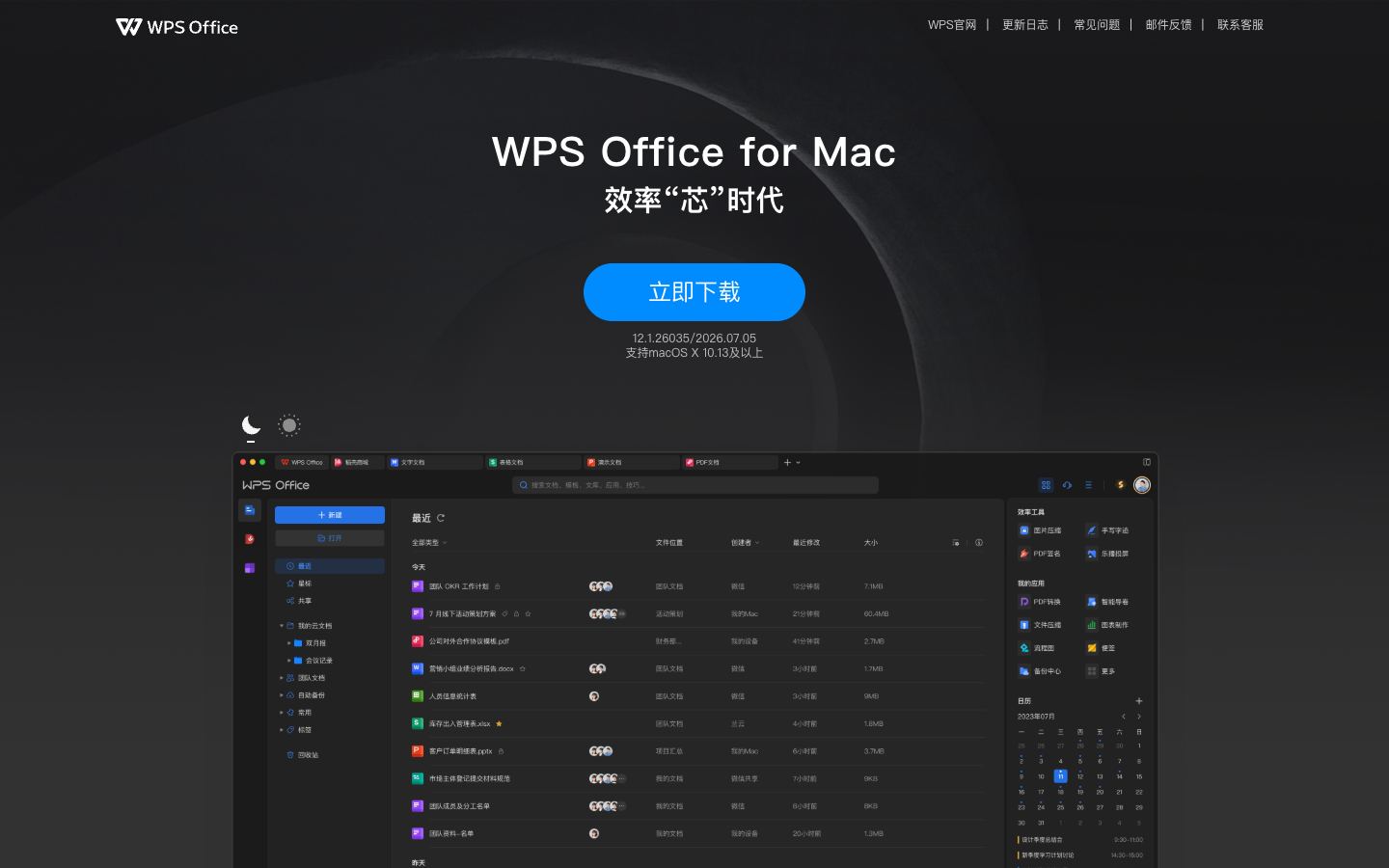Open the 智能导卷 app

point(1107,602)
